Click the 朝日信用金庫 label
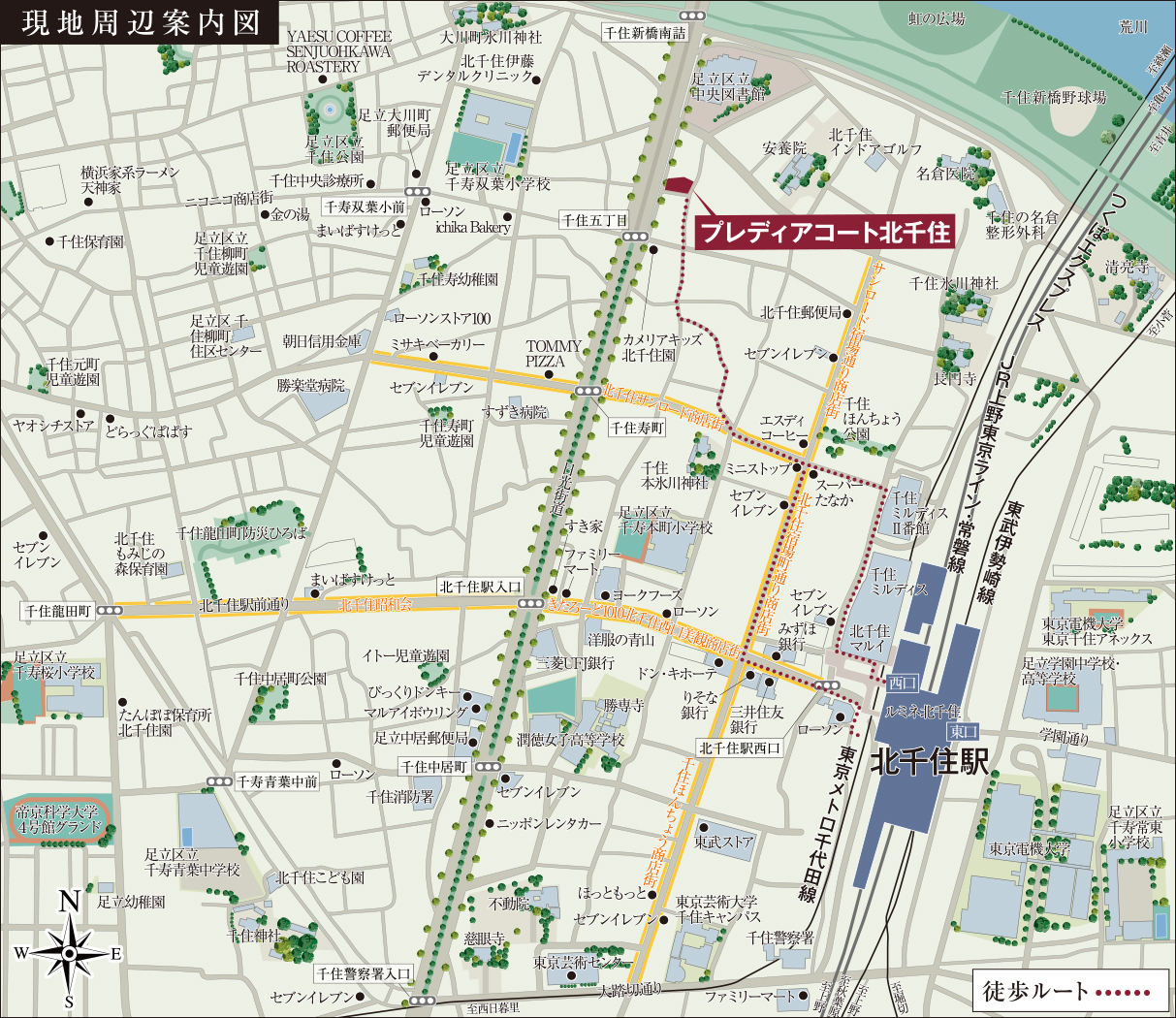The image size is (1176, 1018). click(322, 341)
